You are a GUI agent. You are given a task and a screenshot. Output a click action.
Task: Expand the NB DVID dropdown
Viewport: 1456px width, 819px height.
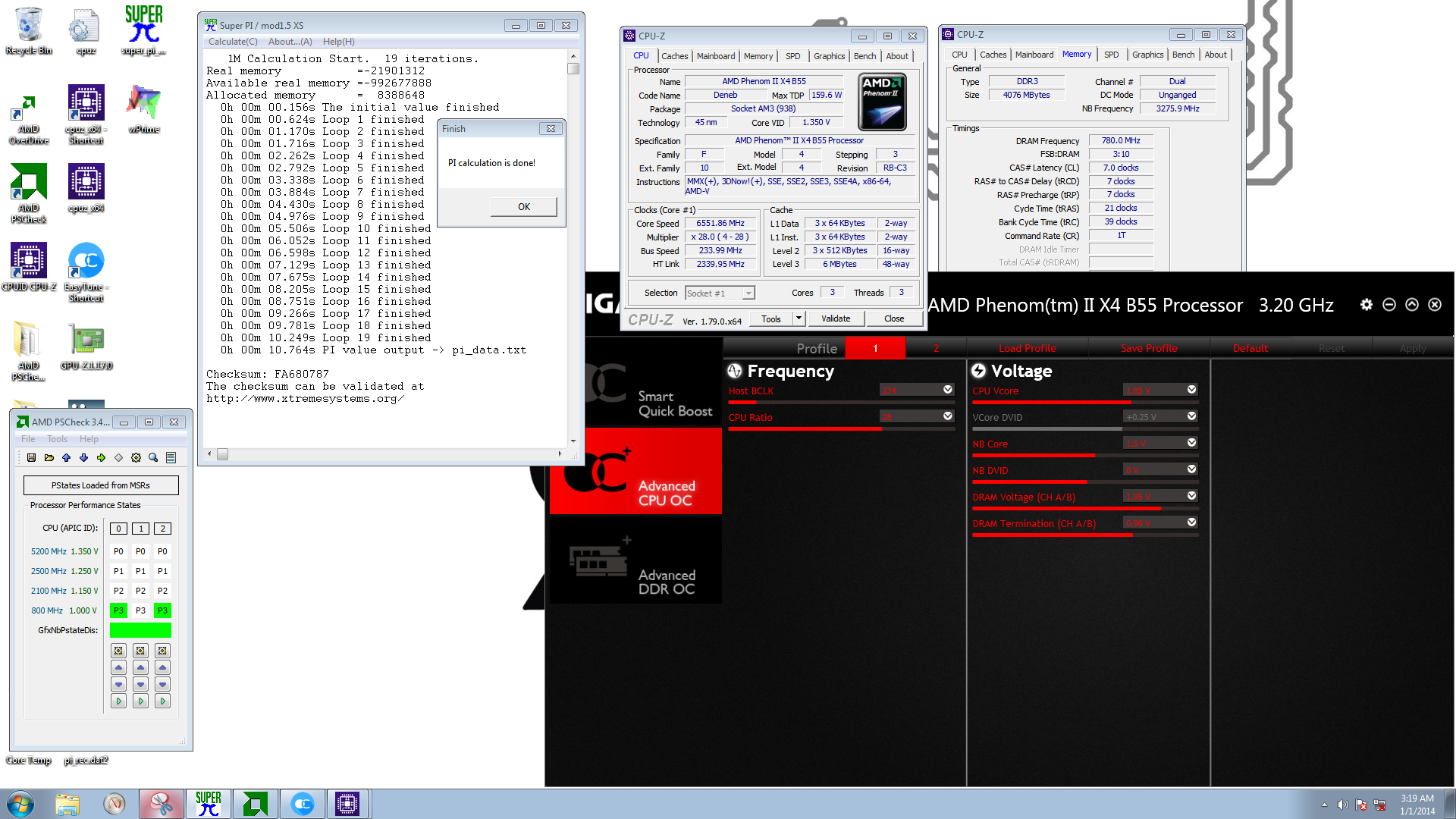[1191, 469]
